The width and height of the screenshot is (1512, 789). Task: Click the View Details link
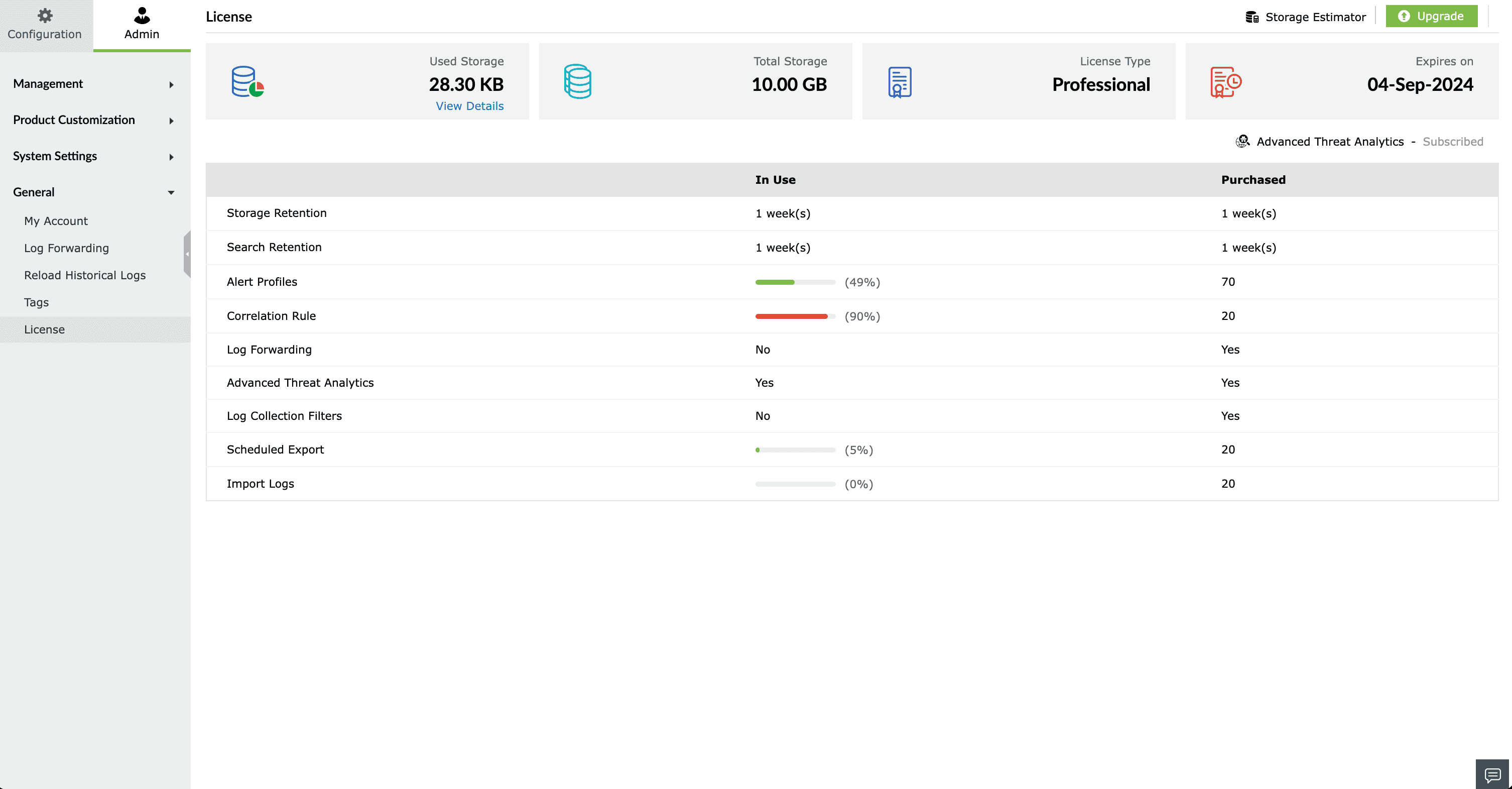[469, 106]
